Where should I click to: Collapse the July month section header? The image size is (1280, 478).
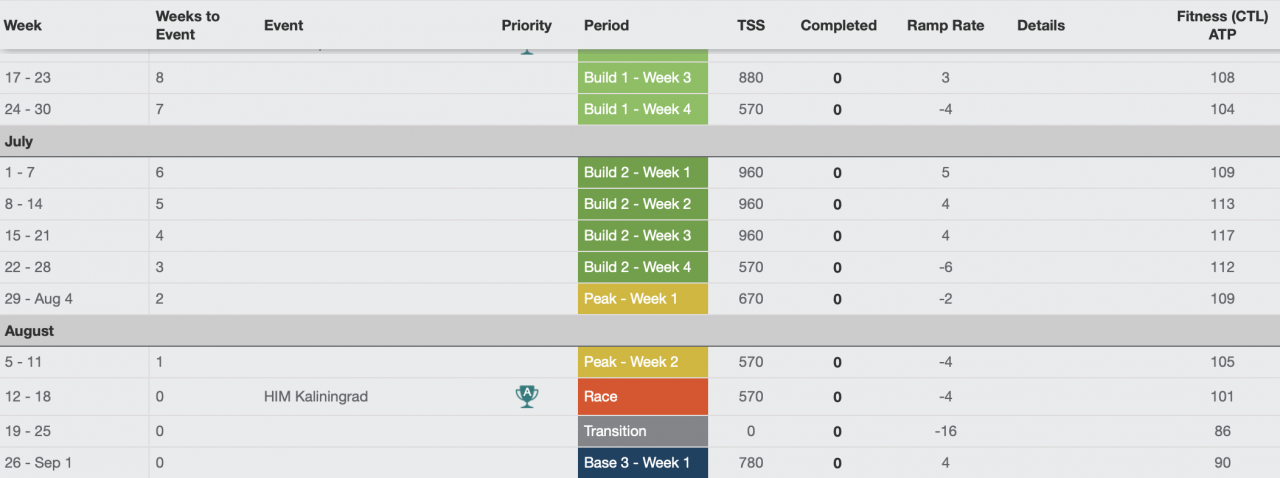pyautogui.click(x=19, y=141)
